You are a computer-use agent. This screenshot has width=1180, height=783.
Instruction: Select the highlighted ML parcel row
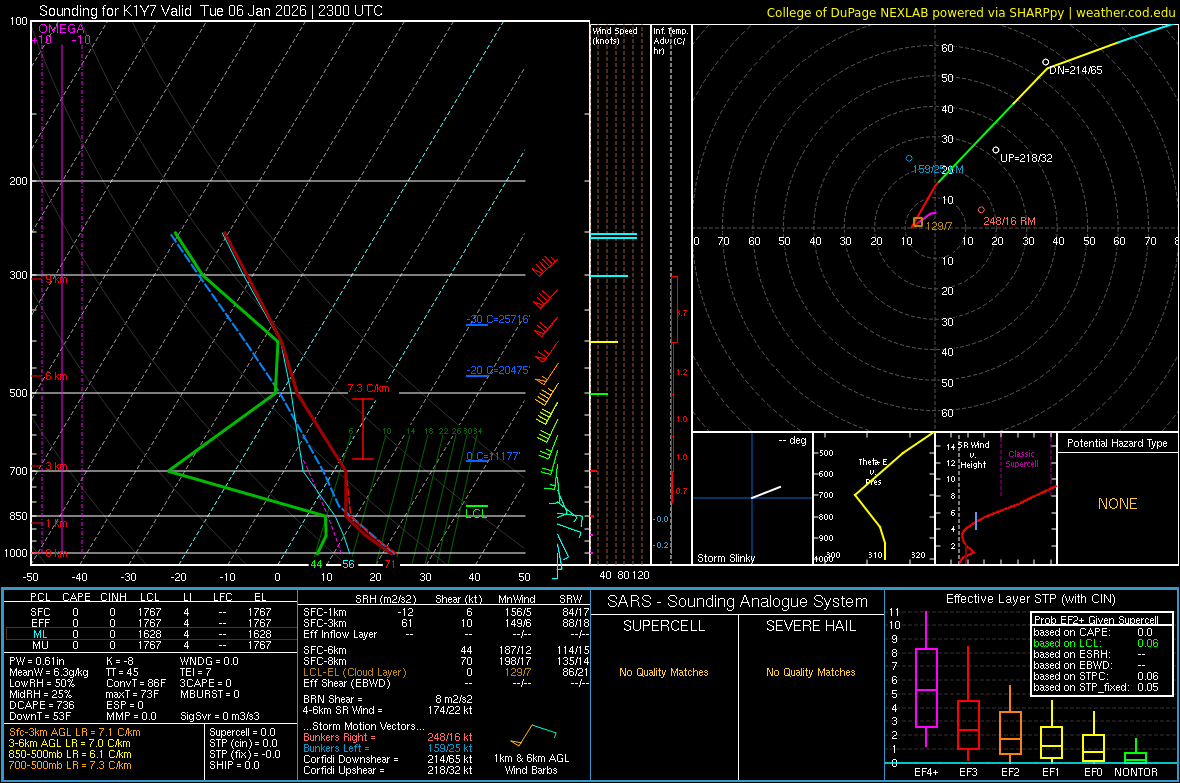point(151,634)
